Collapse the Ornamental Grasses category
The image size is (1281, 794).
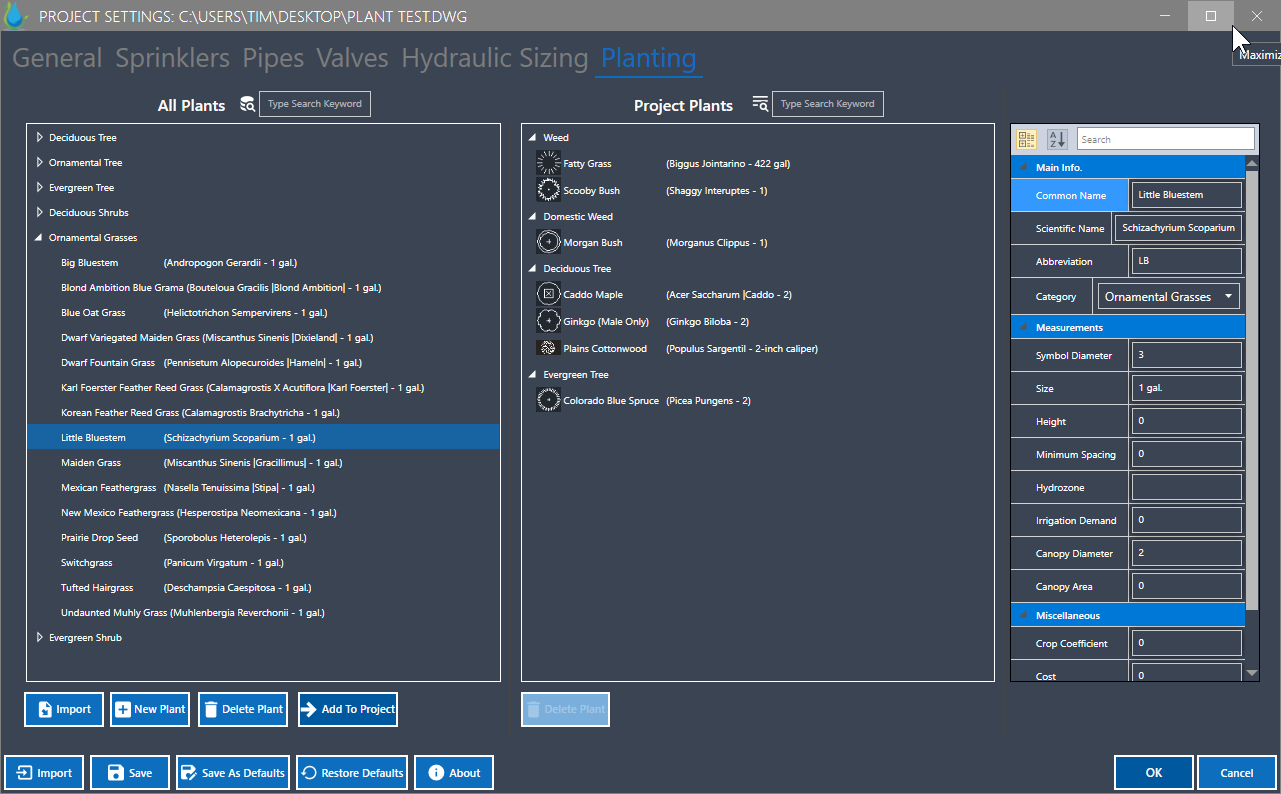pyautogui.click(x=40, y=238)
